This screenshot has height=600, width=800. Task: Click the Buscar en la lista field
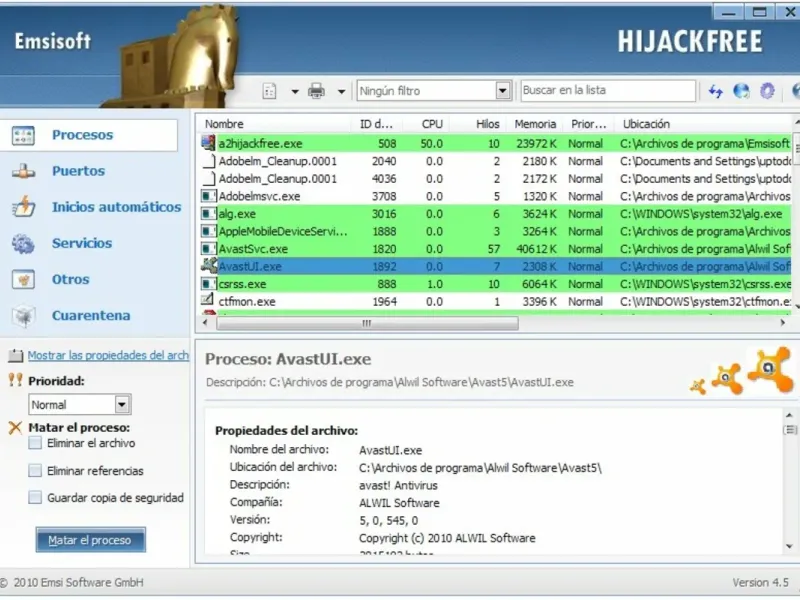[608, 90]
